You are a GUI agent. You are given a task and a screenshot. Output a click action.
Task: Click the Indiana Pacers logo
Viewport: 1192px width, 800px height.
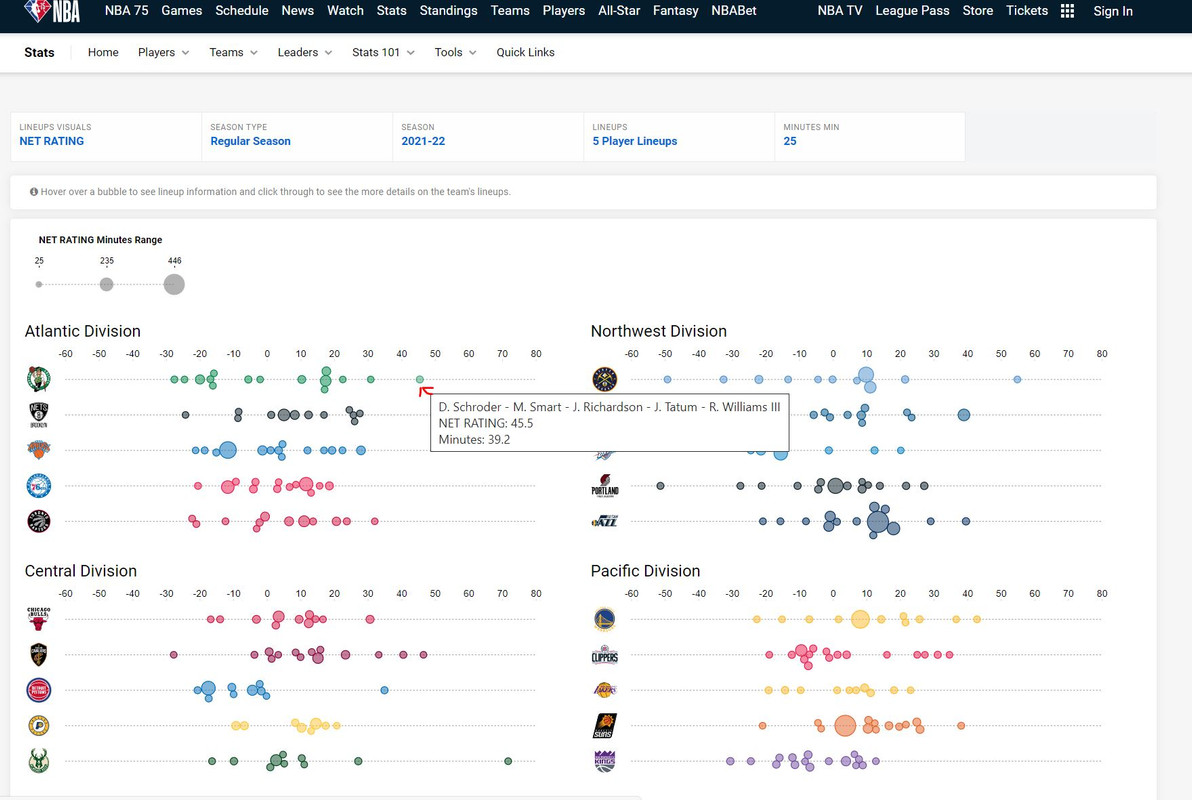39,725
